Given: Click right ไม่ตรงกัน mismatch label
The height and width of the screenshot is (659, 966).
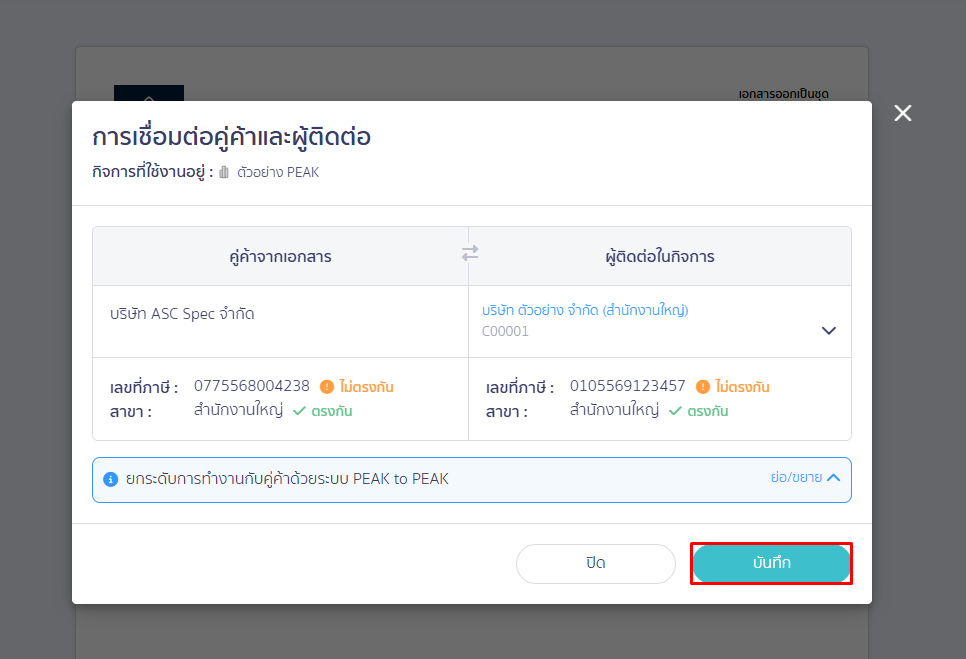Looking at the screenshot, I should tap(742, 387).
